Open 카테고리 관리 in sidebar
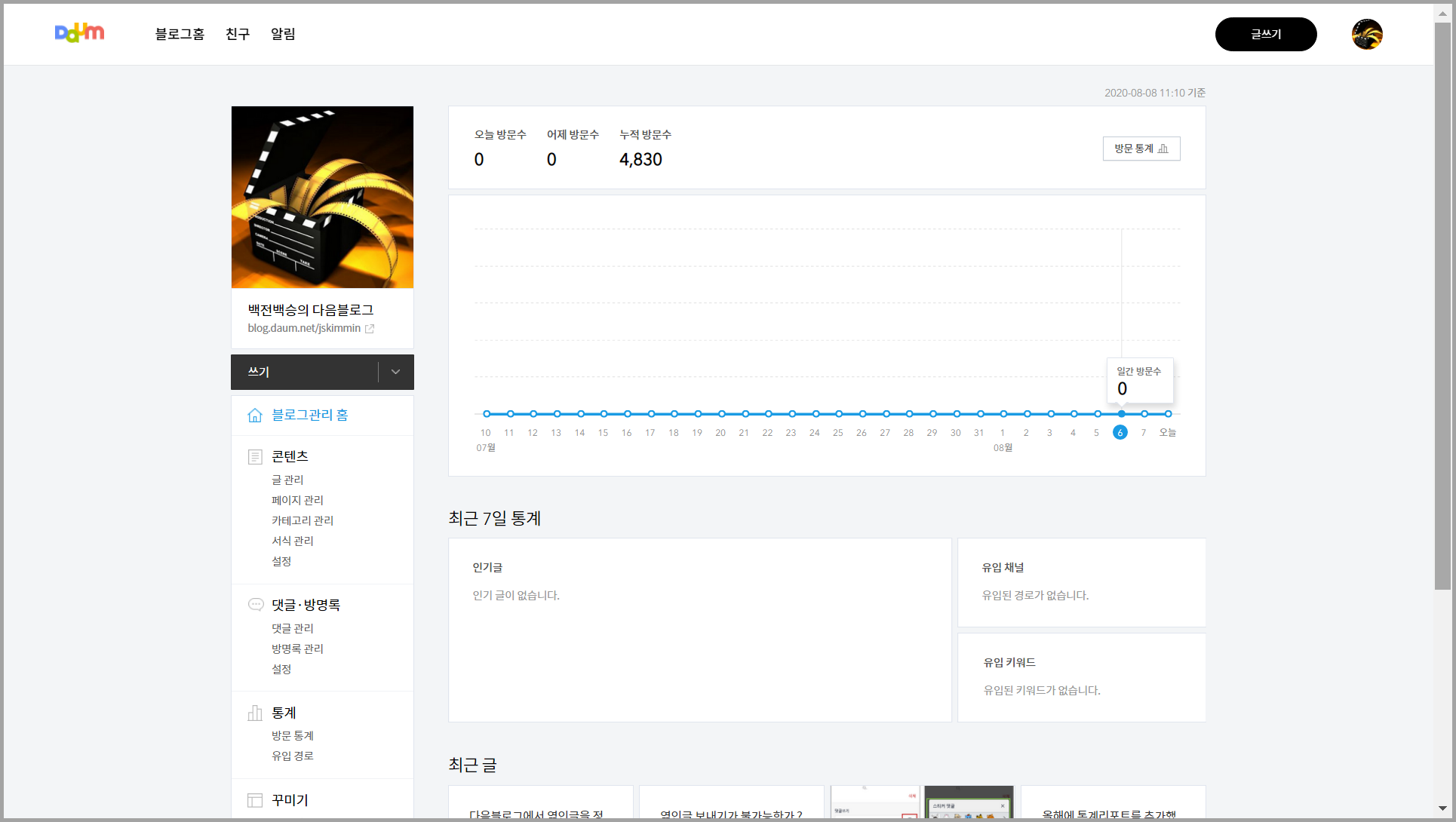Viewport: 1456px width, 822px height. pyautogui.click(x=303, y=521)
